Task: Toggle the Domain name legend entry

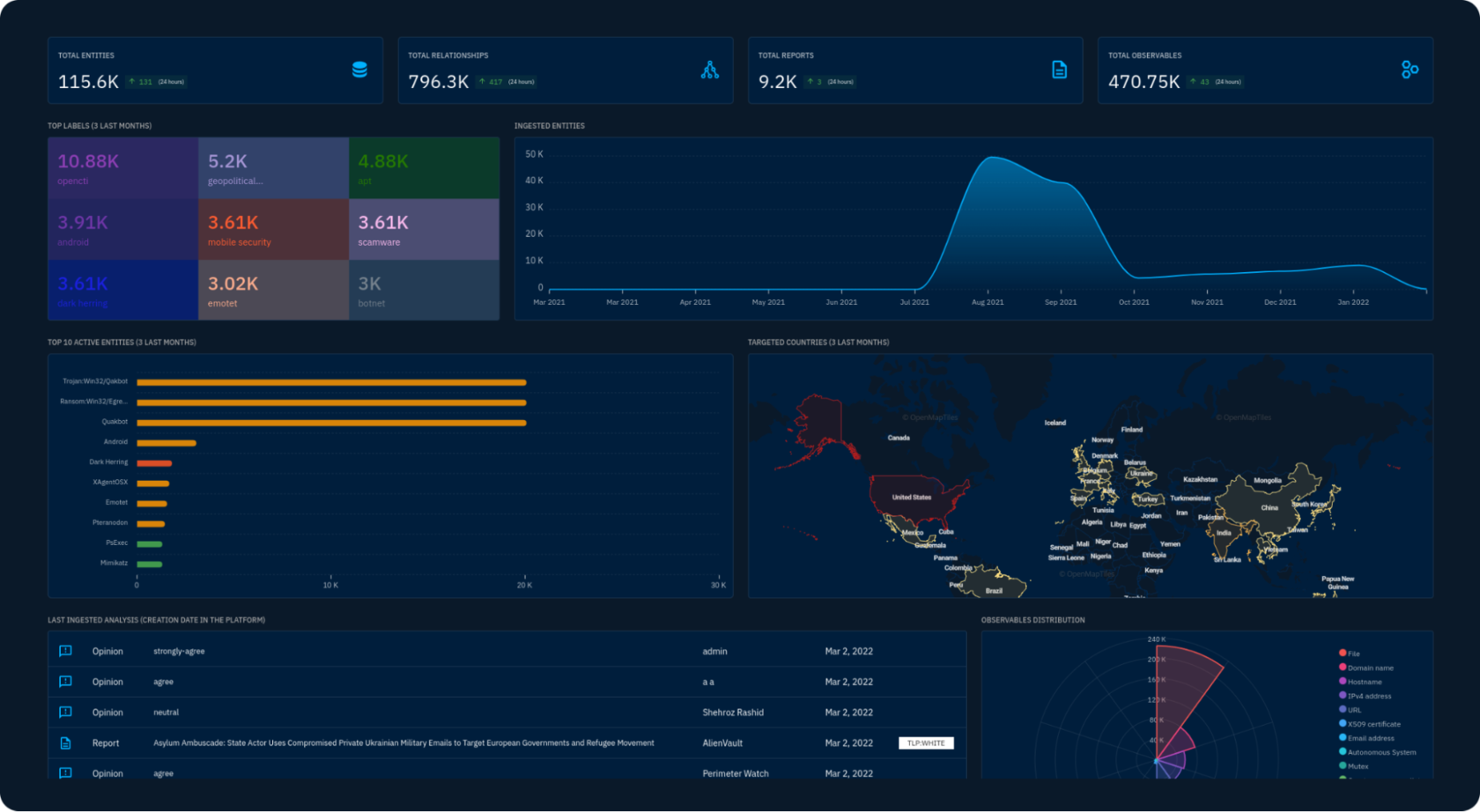Action: pyautogui.click(x=1366, y=668)
